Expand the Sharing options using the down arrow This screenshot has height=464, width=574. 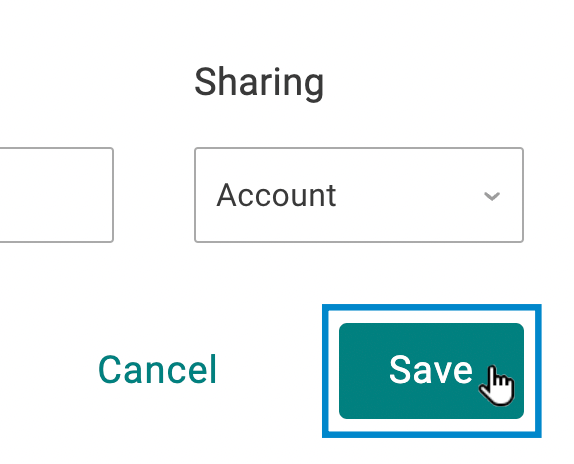492,196
